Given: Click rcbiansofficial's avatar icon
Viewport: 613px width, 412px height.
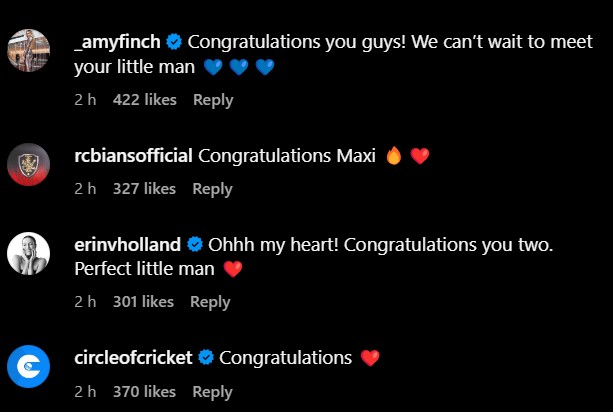Looking at the screenshot, I should pyautogui.click(x=28, y=164).
